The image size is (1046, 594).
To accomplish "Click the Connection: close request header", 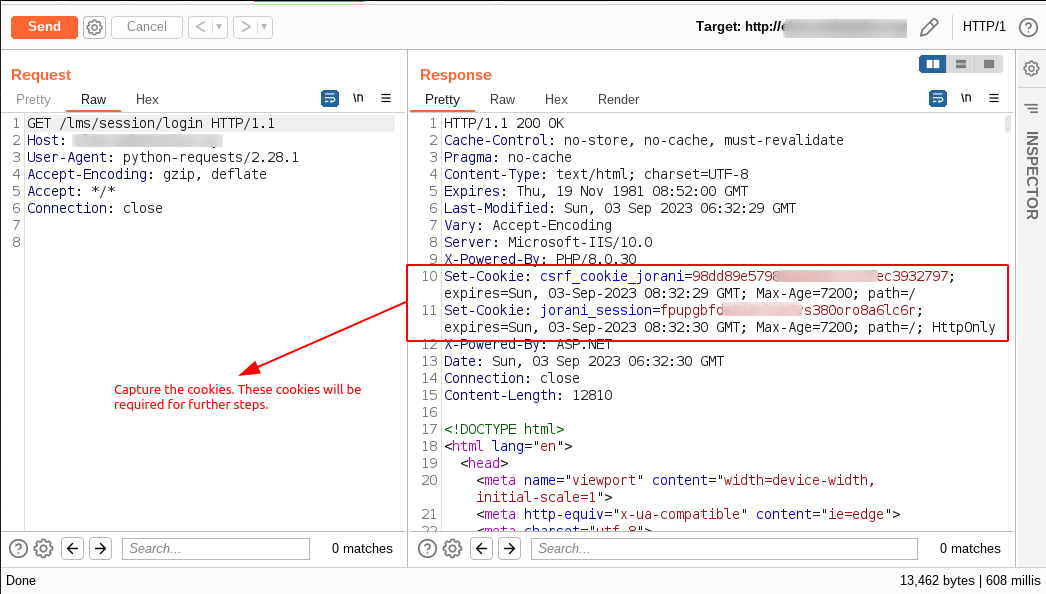I will tap(95, 208).
